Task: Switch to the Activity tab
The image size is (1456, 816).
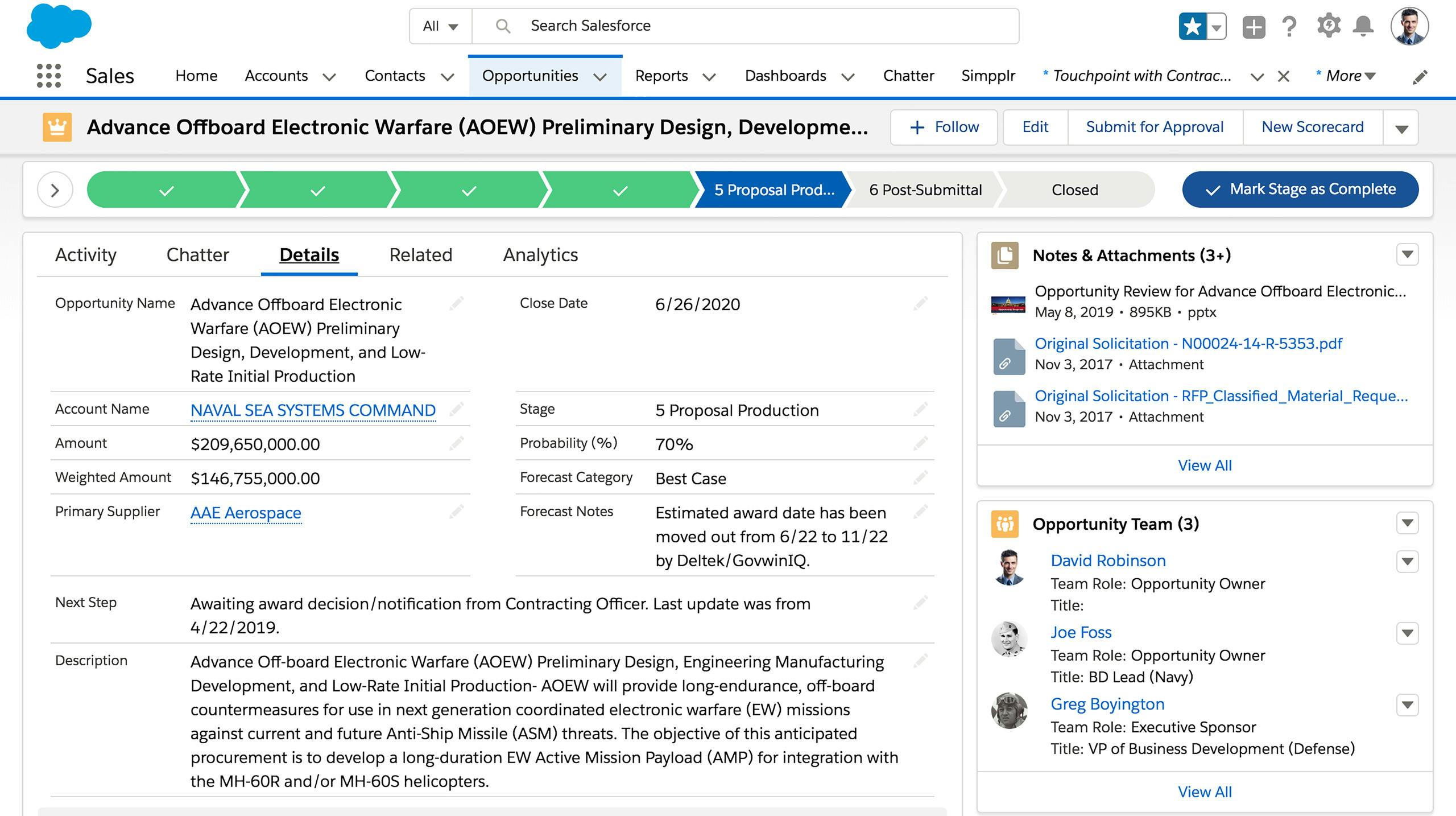Action: coord(86,255)
